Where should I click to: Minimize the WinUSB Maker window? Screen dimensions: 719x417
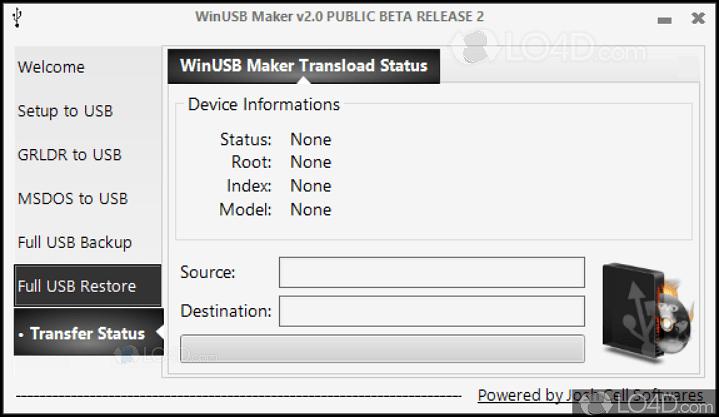click(x=664, y=20)
